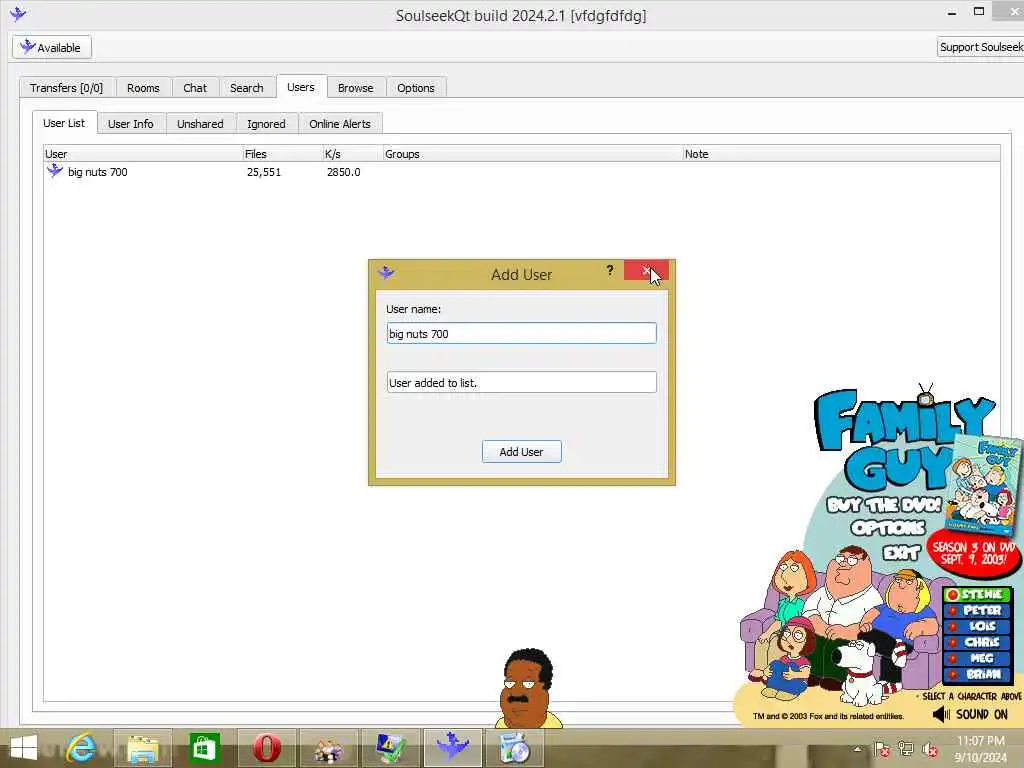
Task: Click OPTIONS on the Family Guy widget
Action: (888, 528)
